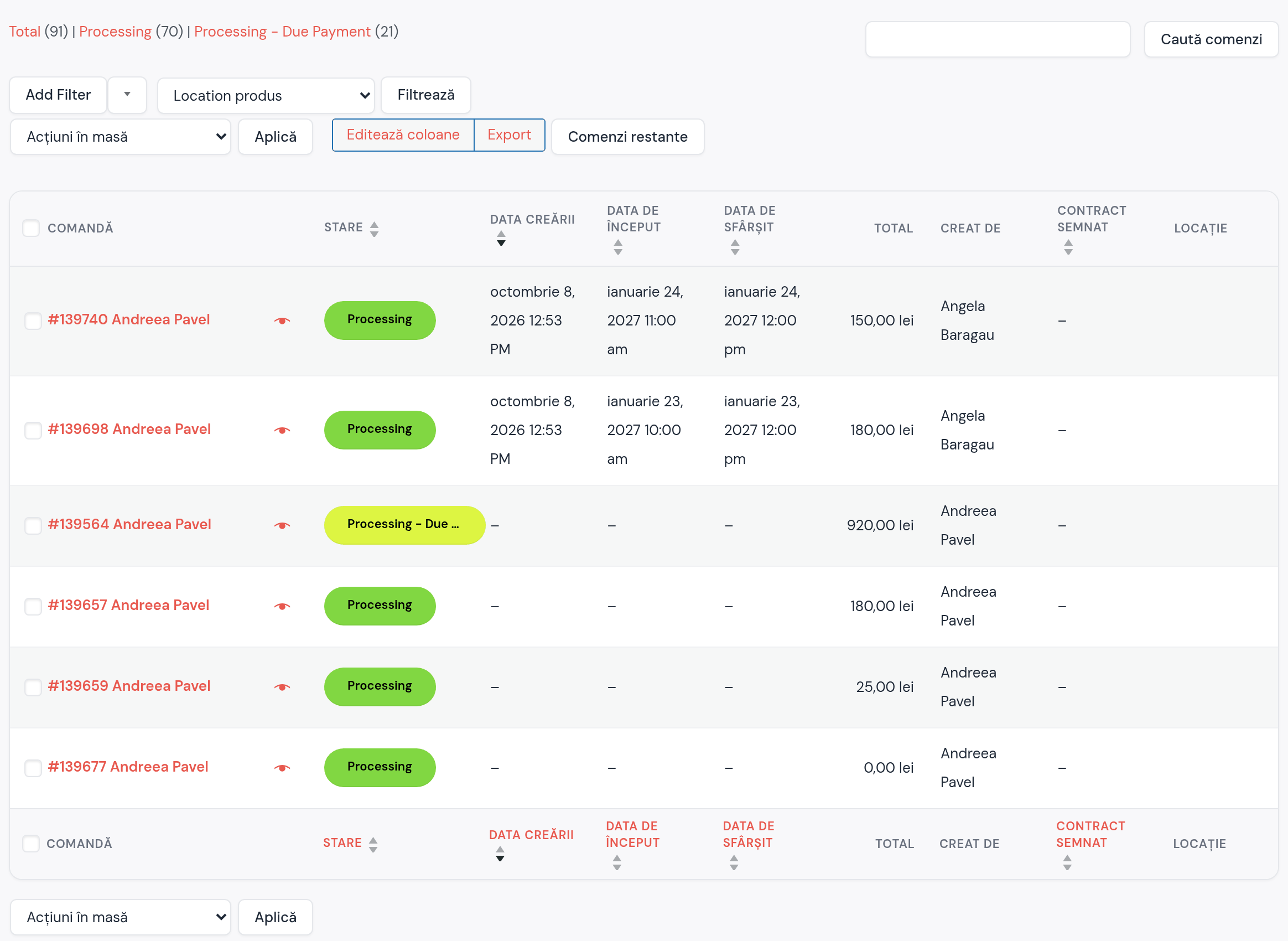This screenshot has width=1288, height=941.
Task: Sort by Data creării in table footer
Action: (531, 844)
